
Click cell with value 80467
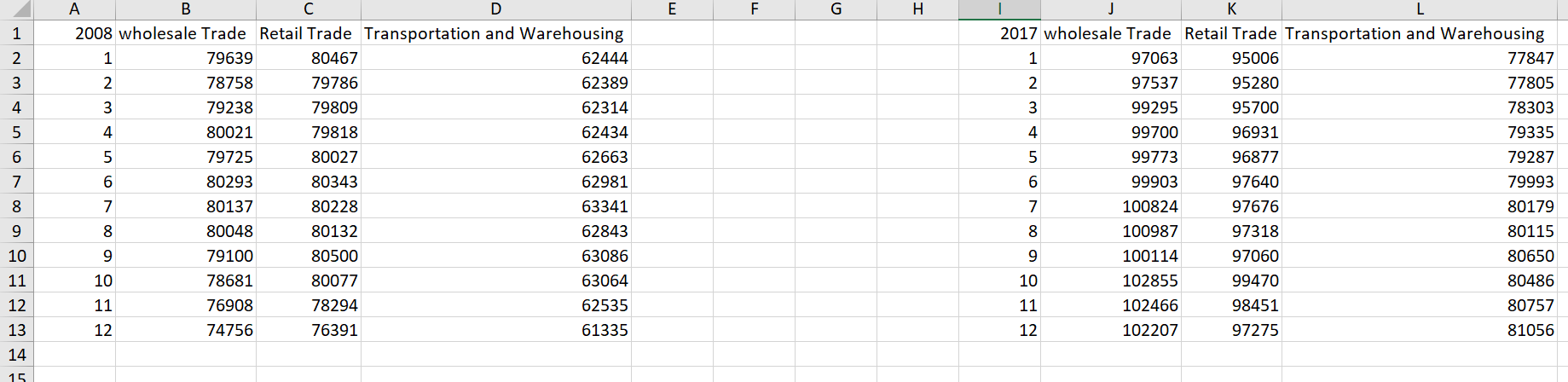(x=309, y=58)
